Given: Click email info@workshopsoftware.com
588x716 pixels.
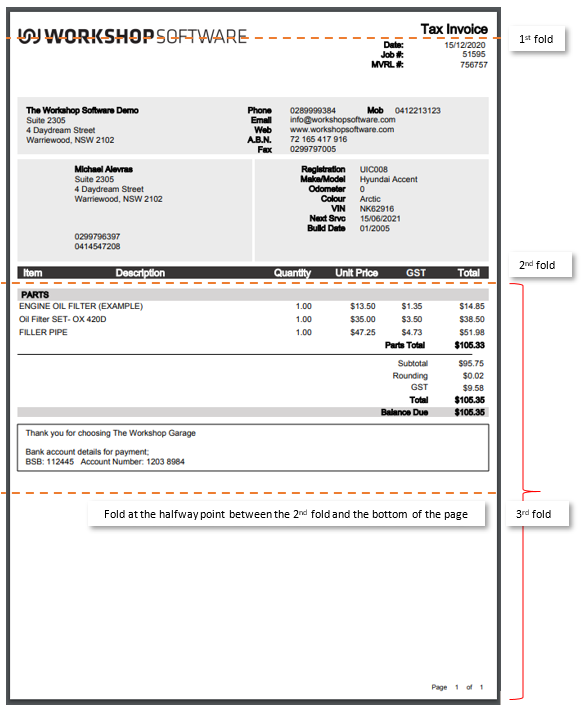Looking at the screenshot, I should tap(342, 120).
